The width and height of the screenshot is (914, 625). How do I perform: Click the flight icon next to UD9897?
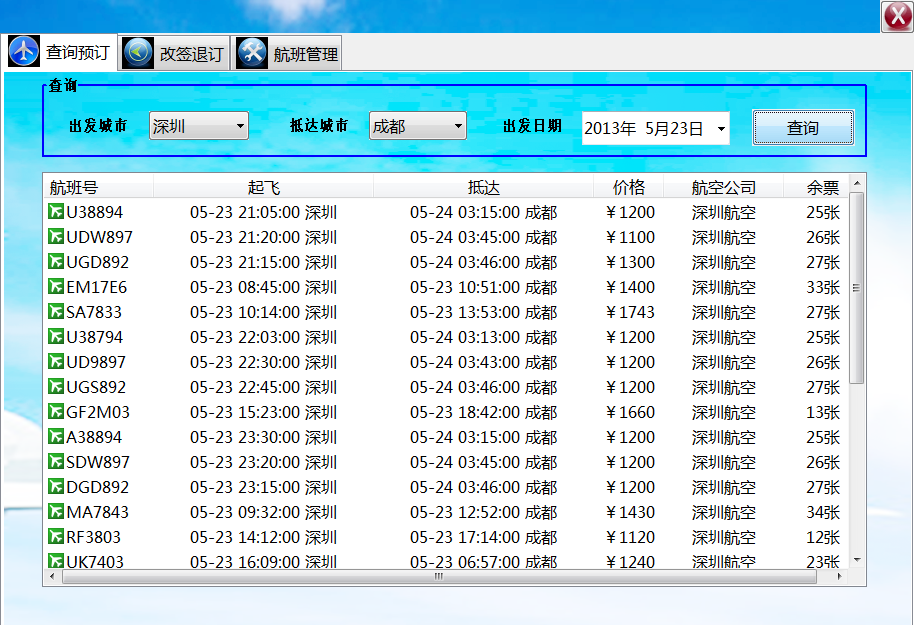pyautogui.click(x=56, y=361)
